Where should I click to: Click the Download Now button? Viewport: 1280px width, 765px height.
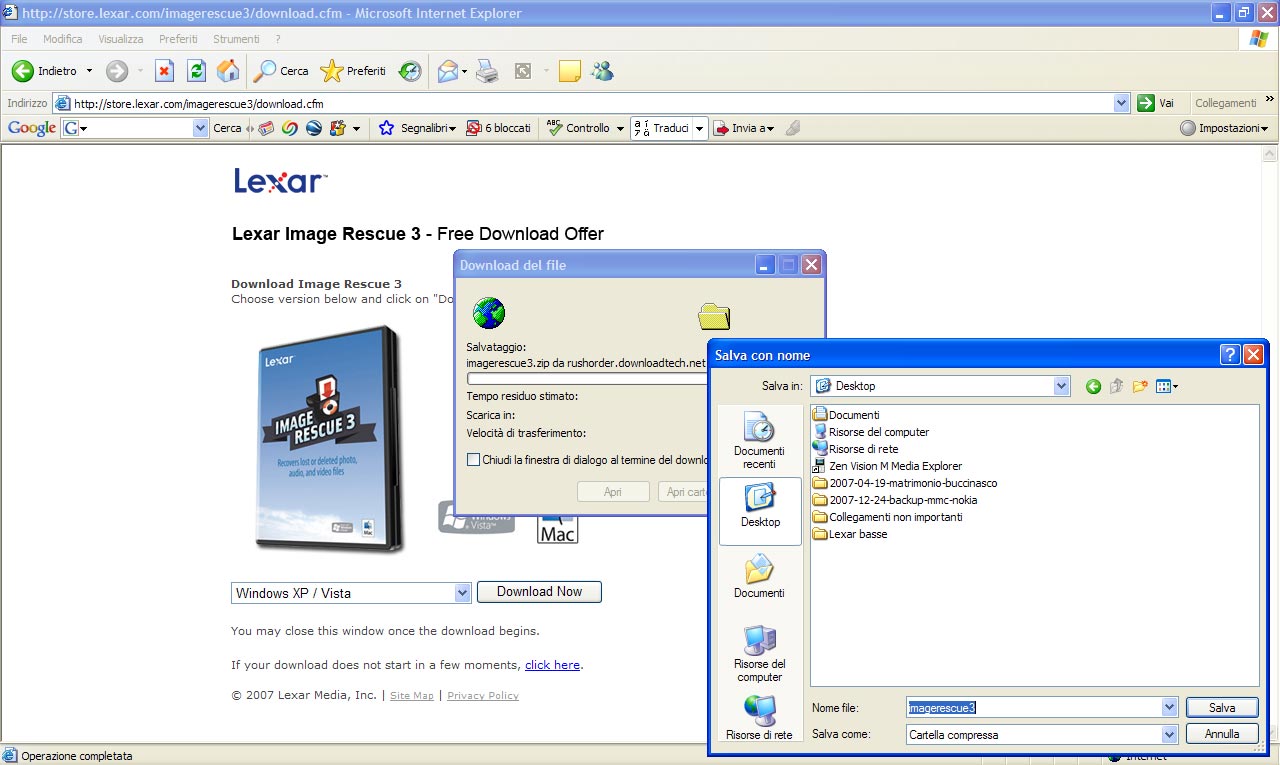pyautogui.click(x=539, y=592)
